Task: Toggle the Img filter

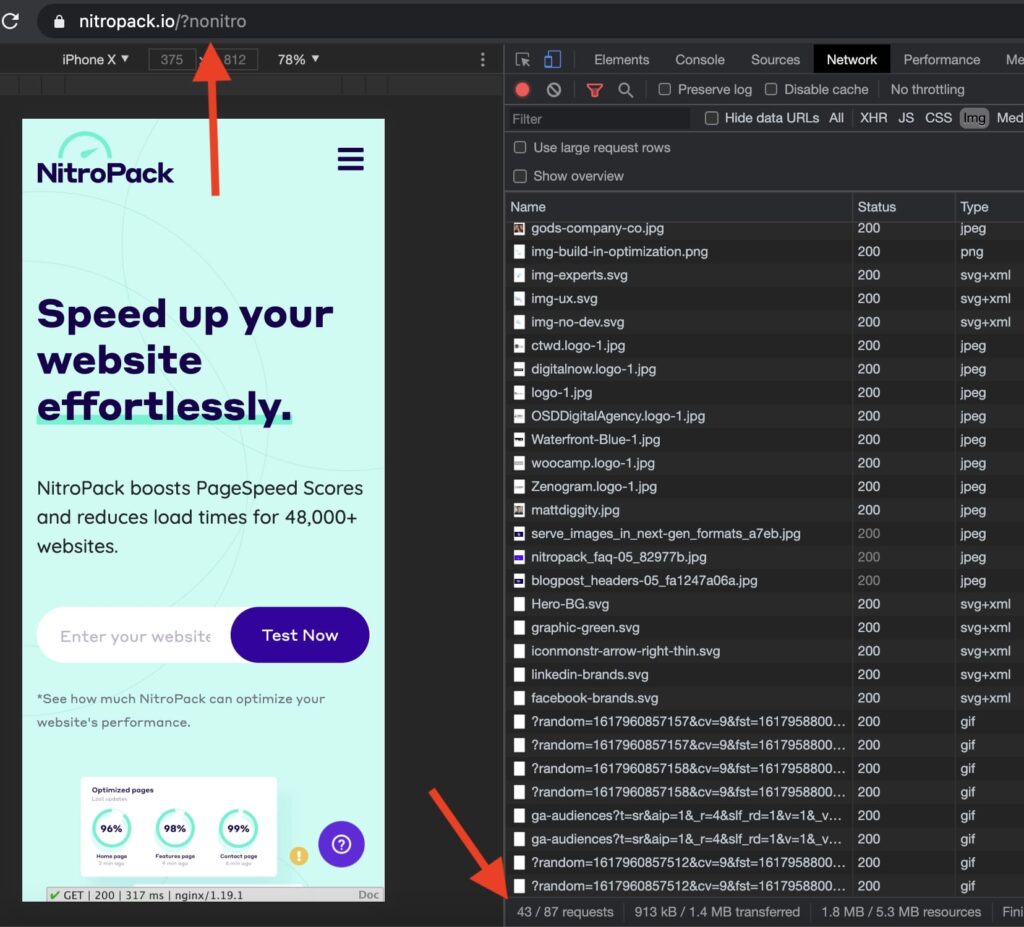Action: pos(974,118)
